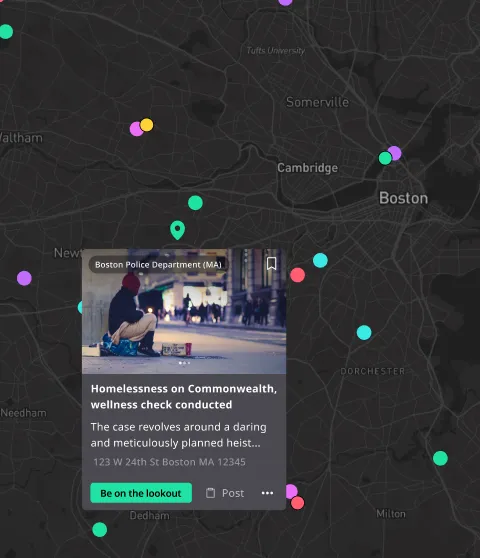Select the pink dot beside the yellow dot
This screenshot has width=480, height=558.
[136, 129]
